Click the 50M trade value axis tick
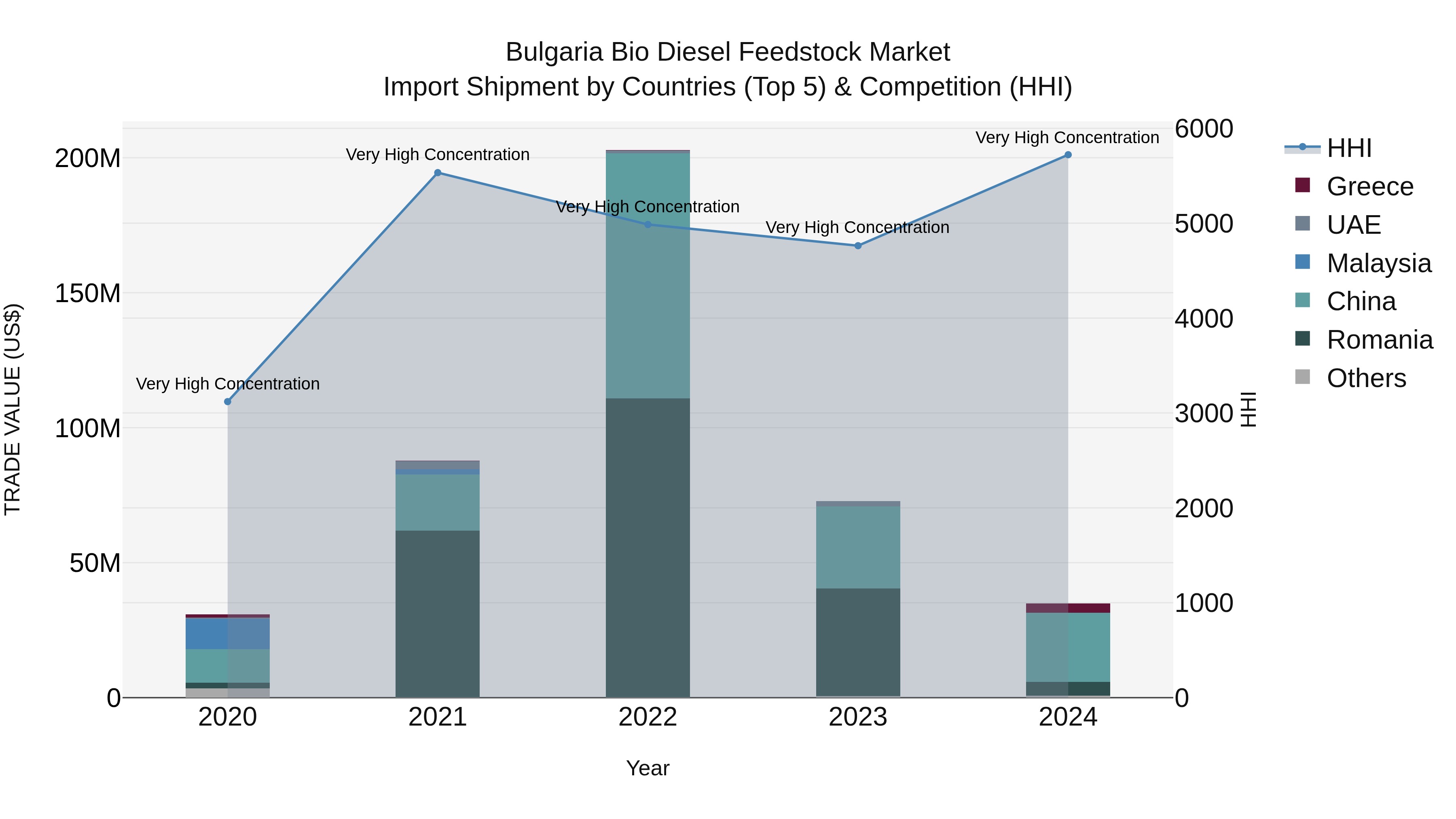 [95, 563]
